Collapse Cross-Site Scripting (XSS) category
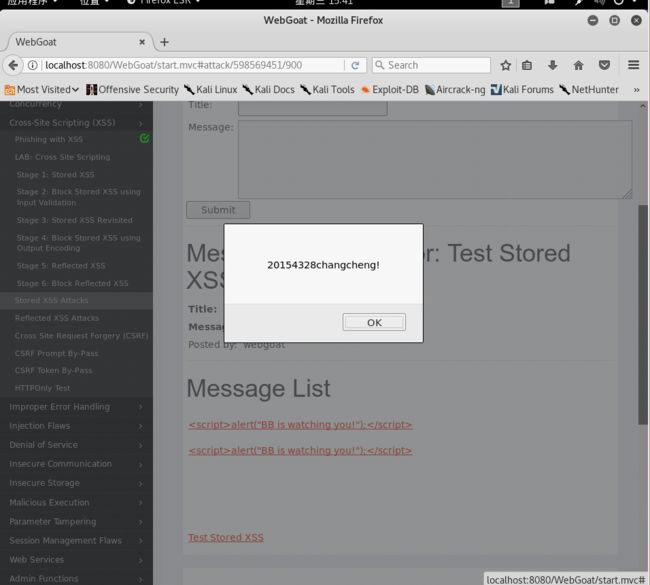Screen dimensions: 650x585 76,123
